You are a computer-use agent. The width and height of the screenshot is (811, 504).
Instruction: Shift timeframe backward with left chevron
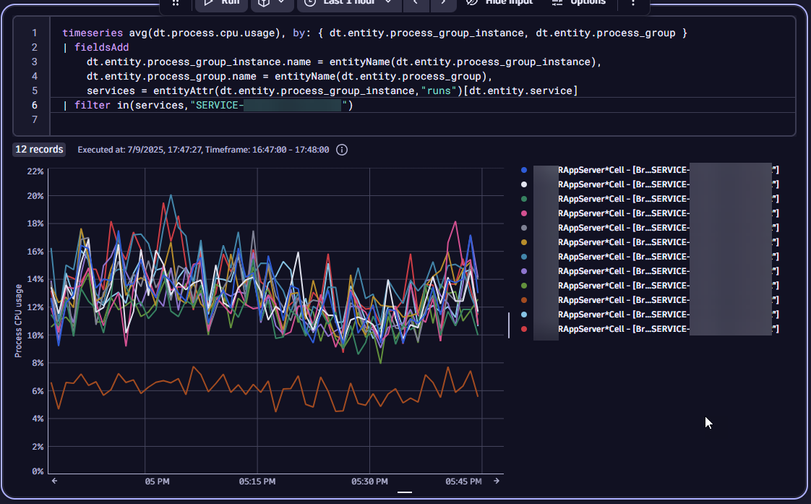(x=415, y=3)
